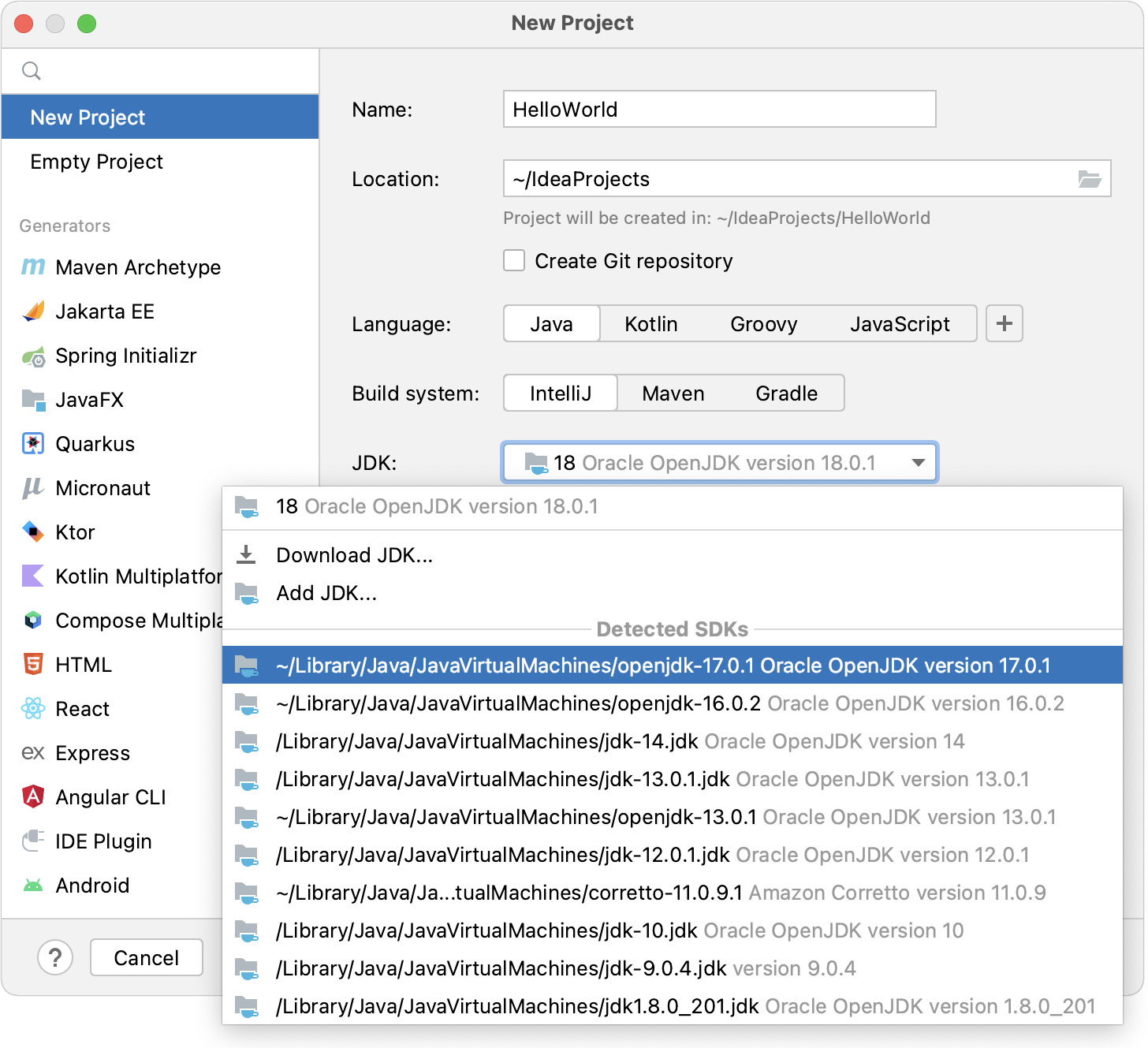Viewport: 1148px width, 1048px height.
Task: Select Kotlin as the project language
Action: [x=651, y=323]
